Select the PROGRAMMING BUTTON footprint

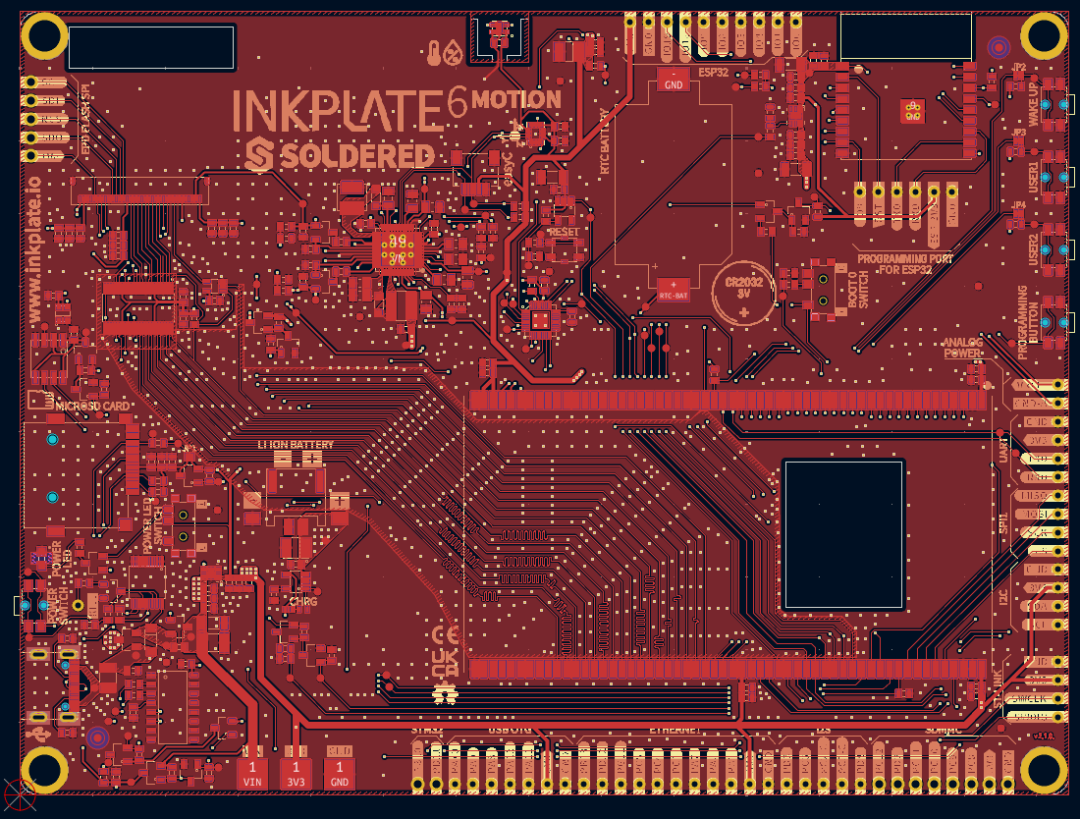coord(1055,322)
